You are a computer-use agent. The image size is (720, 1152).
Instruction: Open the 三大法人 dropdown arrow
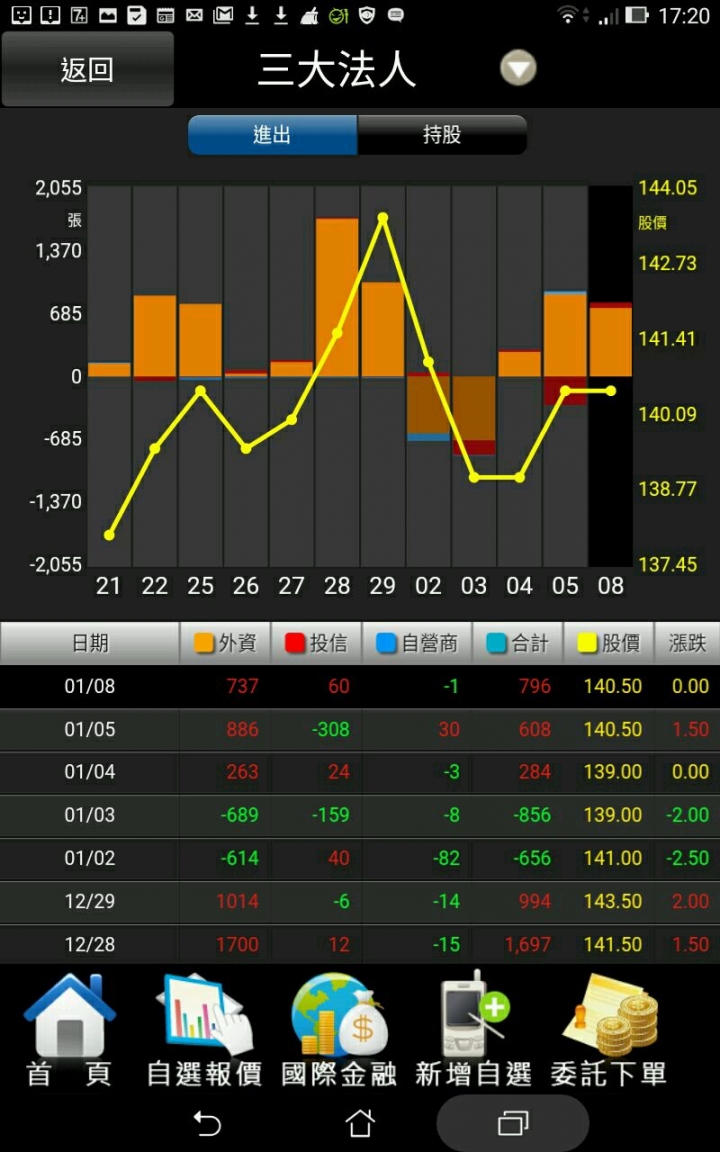(x=519, y=70)
